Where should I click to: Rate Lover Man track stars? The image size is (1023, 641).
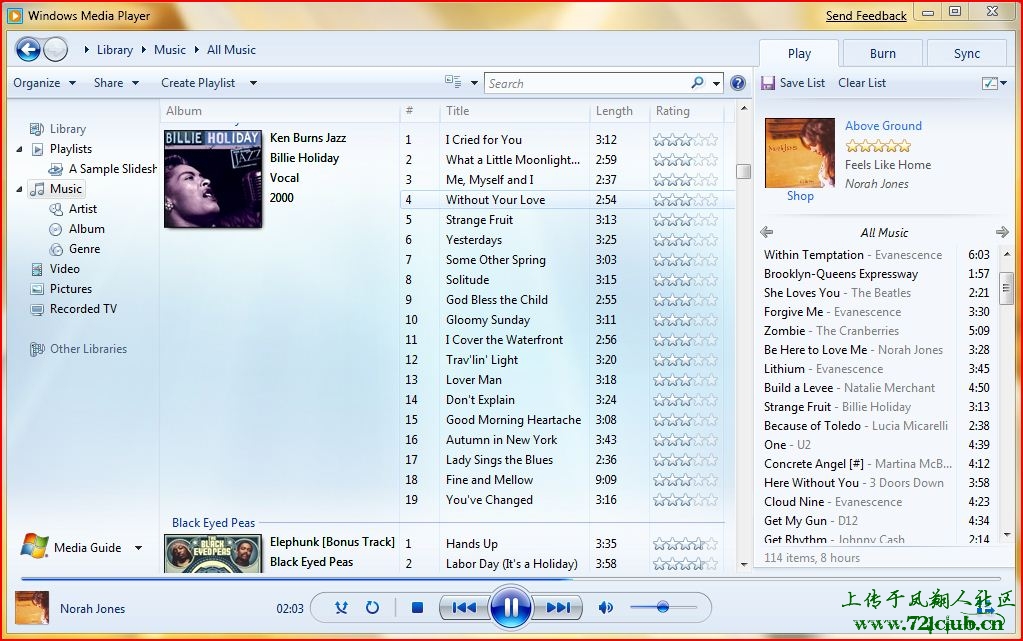click(685, 380)
